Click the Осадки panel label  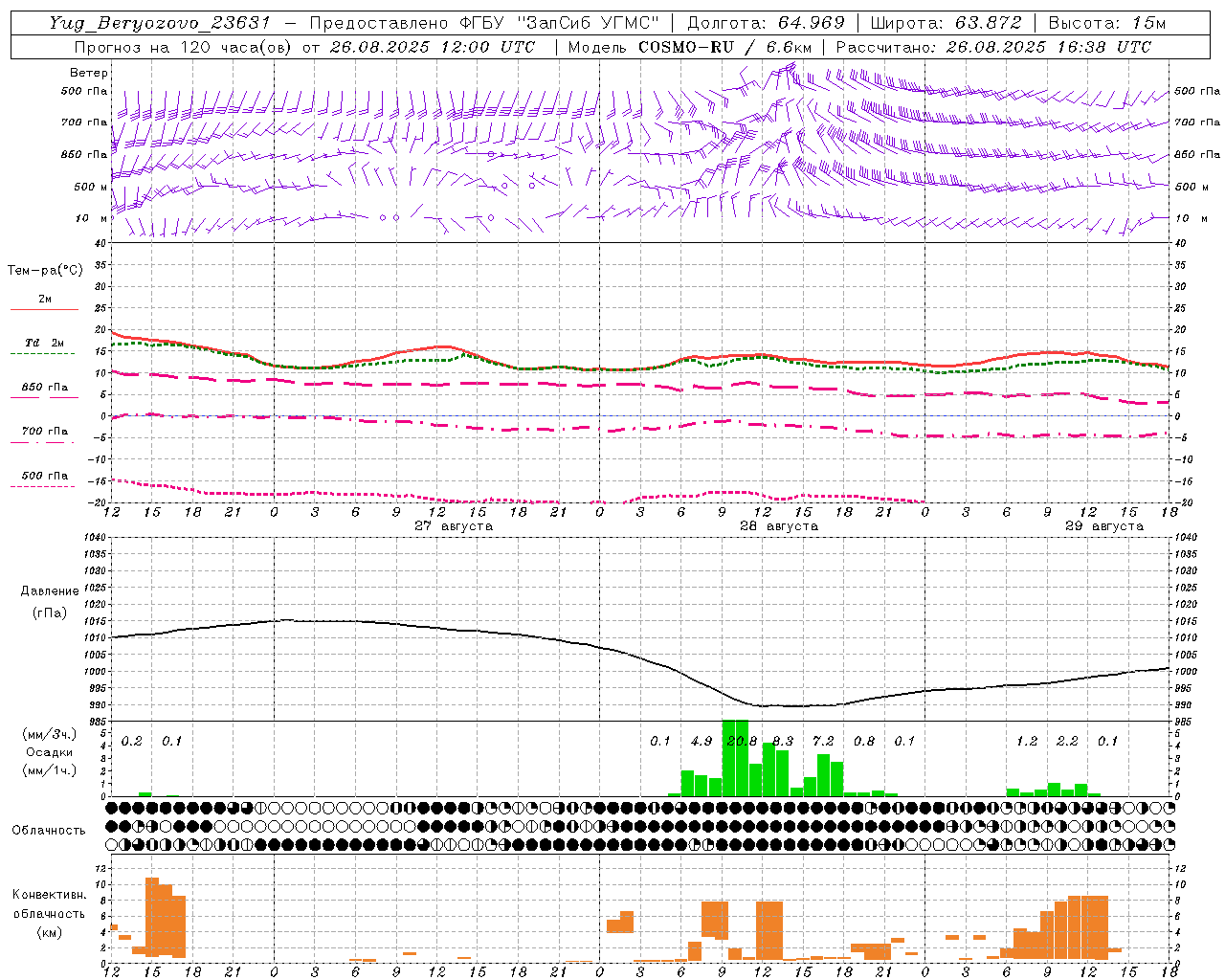[x=49, y=752]
